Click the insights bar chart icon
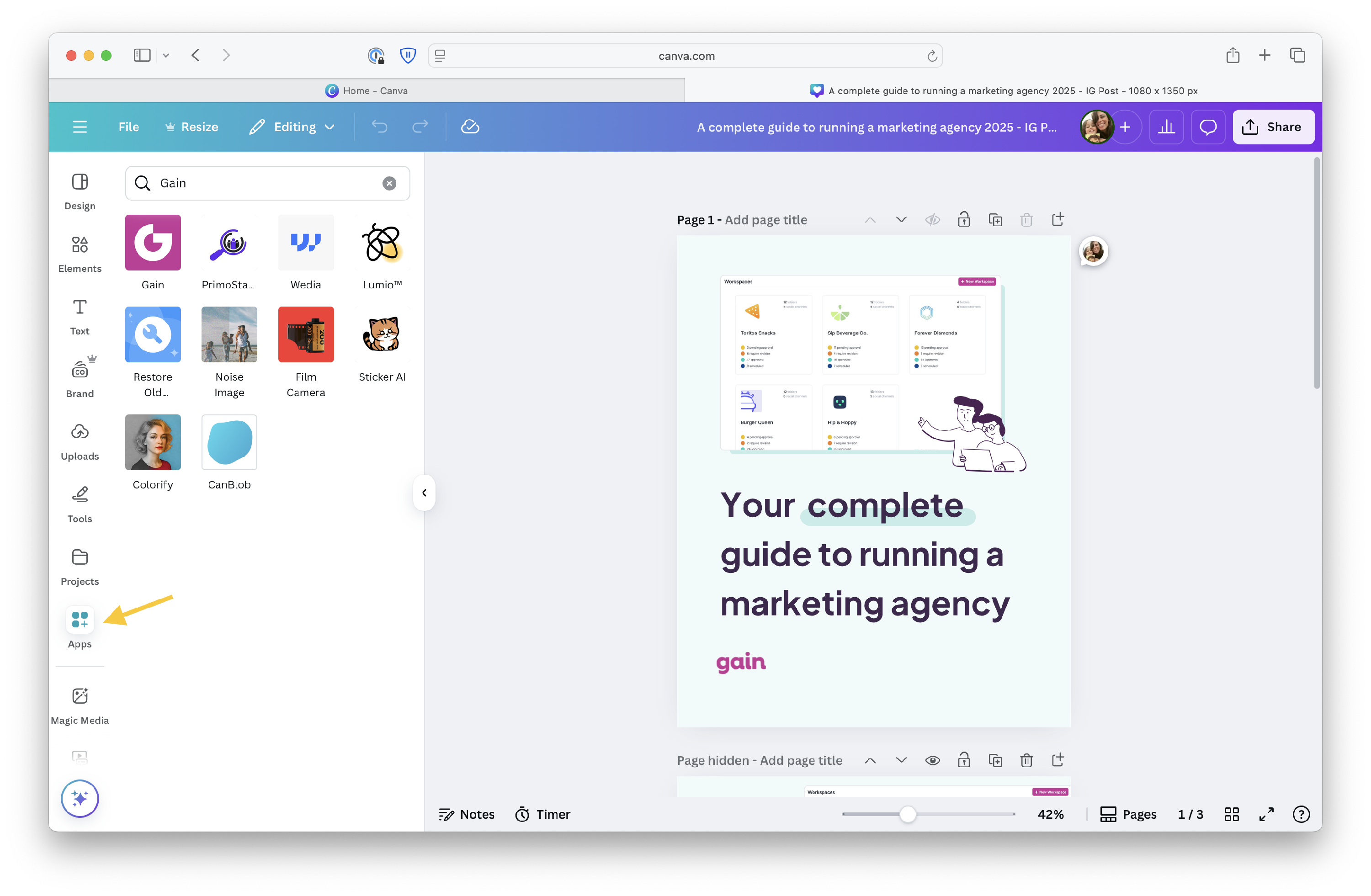Image resolution: width=1371 pixels, height=896 pixels. click(x=1166, y=127)
